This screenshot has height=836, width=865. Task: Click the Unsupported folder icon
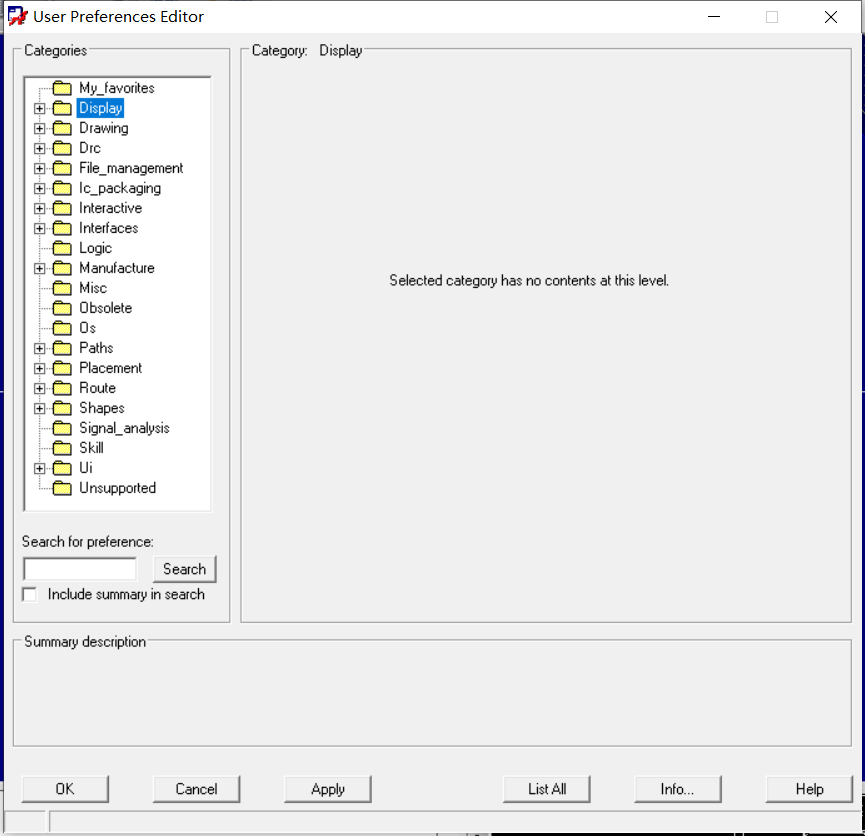point(62,488)
